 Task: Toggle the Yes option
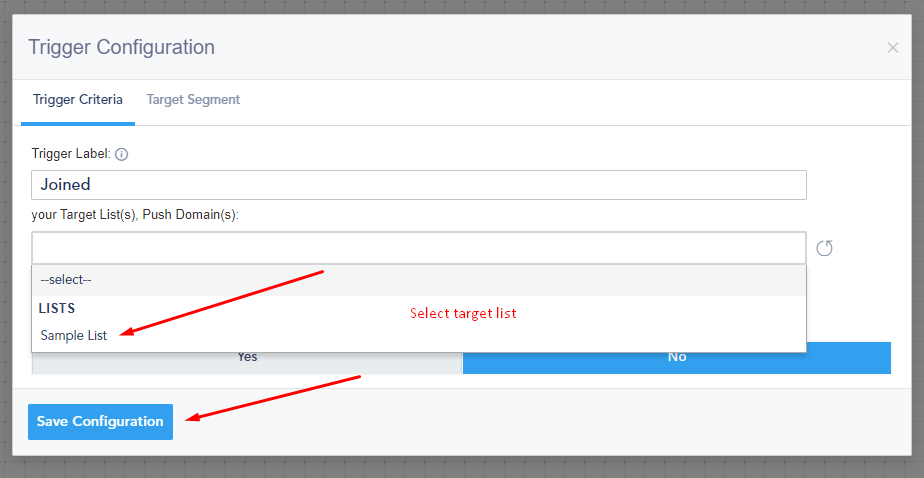[x=247, y=357]
